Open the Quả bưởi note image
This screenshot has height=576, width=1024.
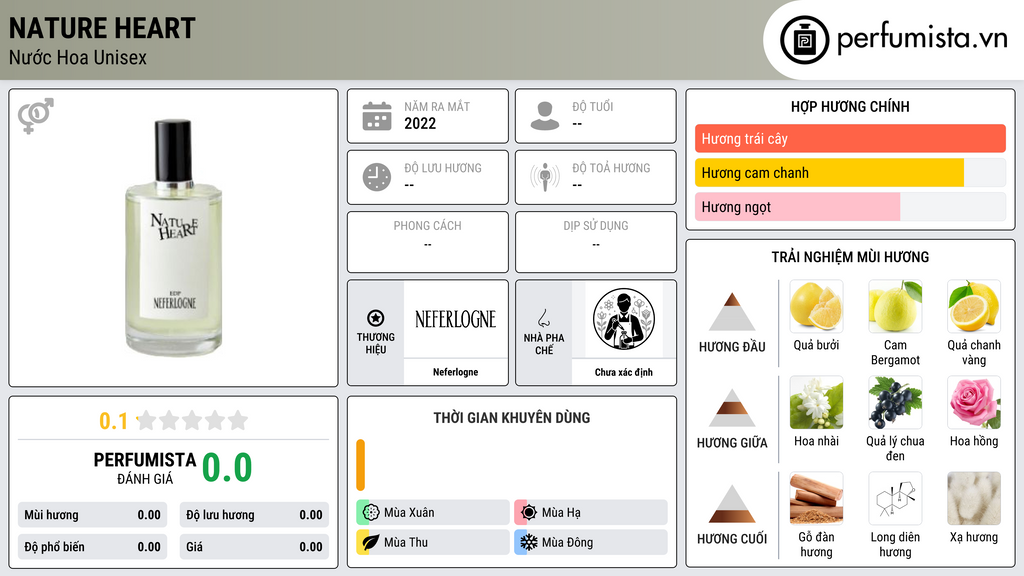(816, 306)
